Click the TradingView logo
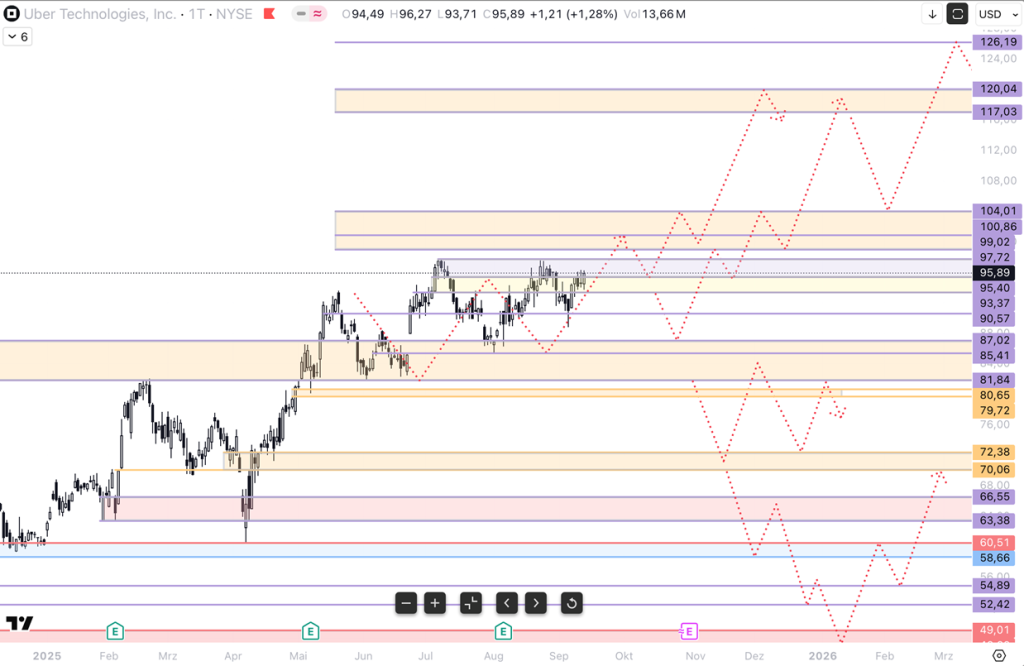 coord(19,624)
